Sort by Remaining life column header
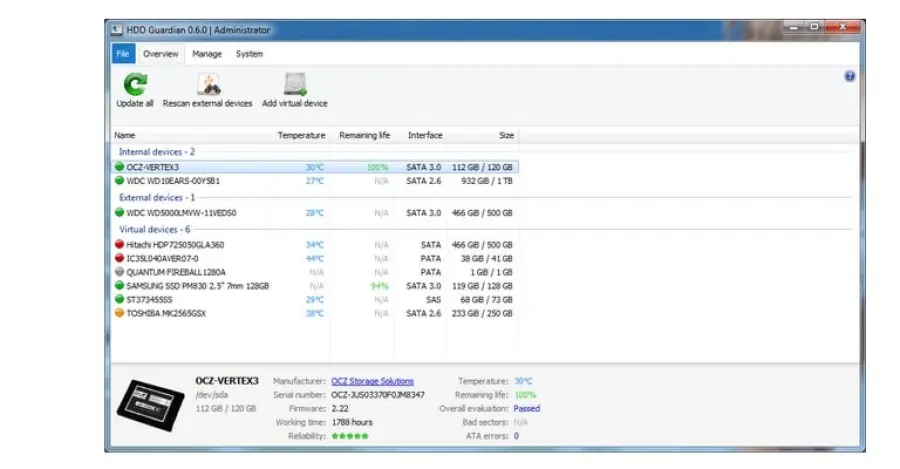The image size is (900, 469). [364, 135]
